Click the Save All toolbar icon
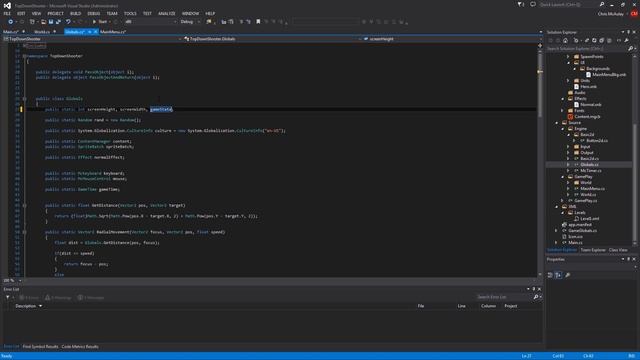The image size is (640, 360). point(58,22)
